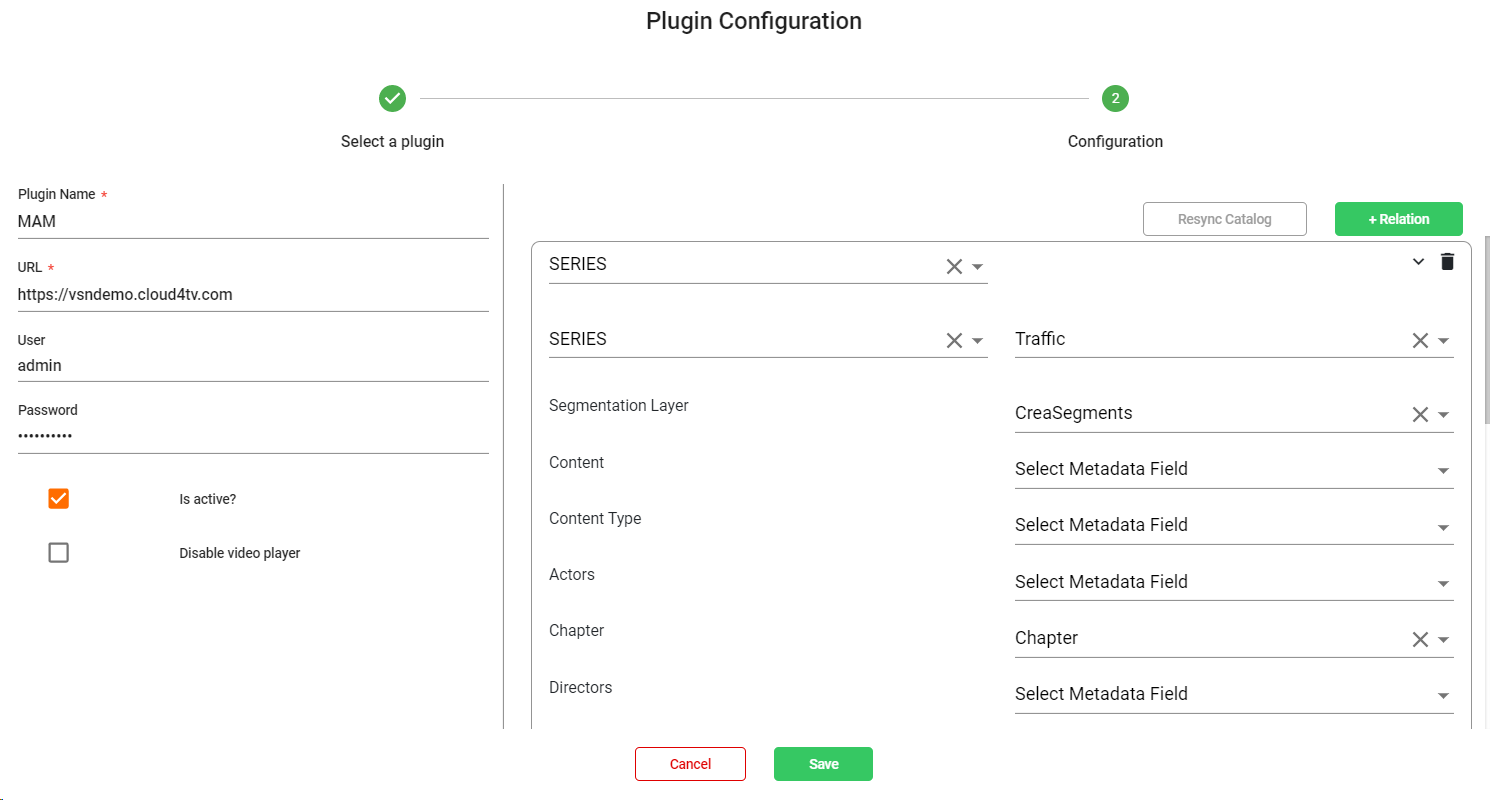Clear the Traffic selection with X icon
This screenshot has height=800, width=1500.
tap(1419, 341)
